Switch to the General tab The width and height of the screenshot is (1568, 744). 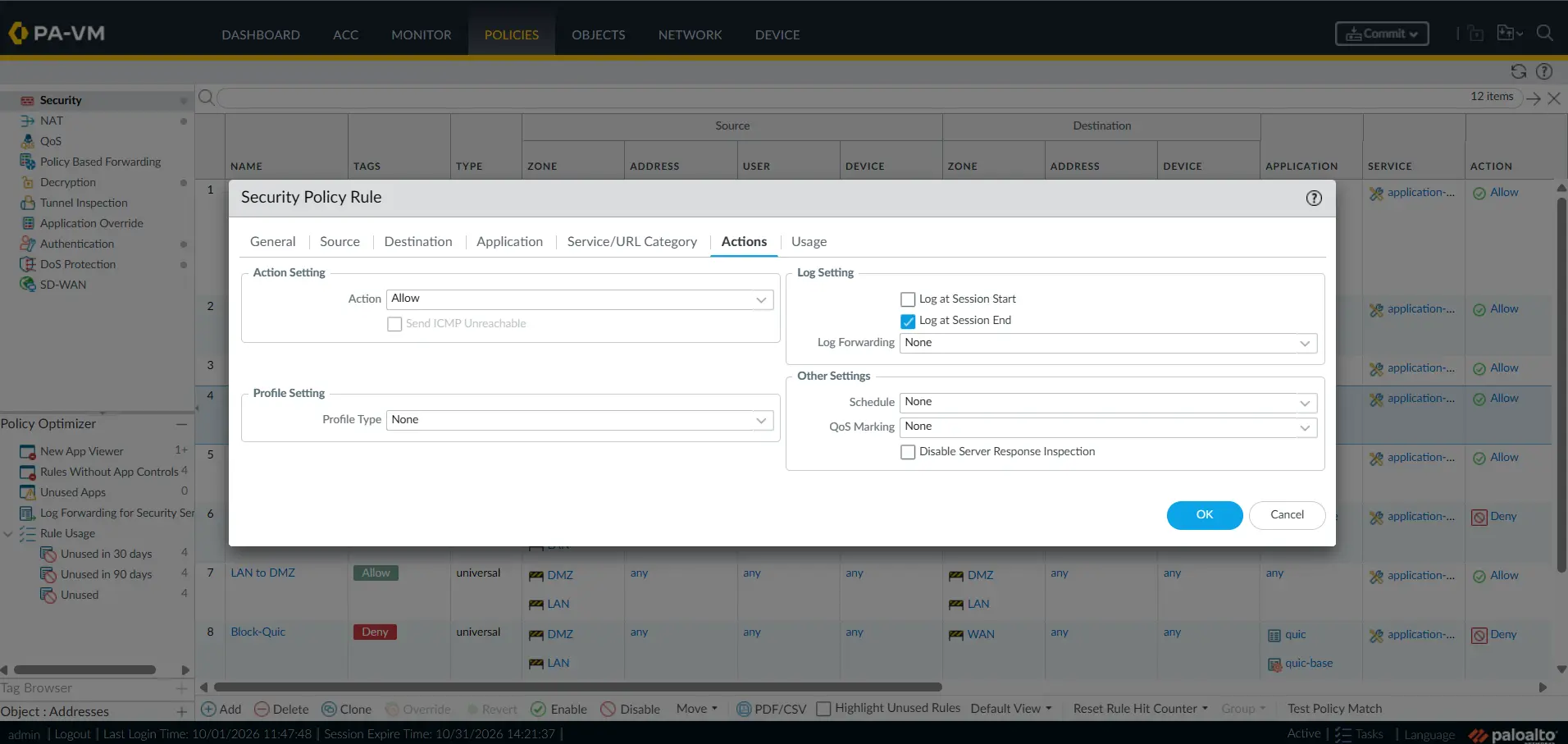point(273,242)
